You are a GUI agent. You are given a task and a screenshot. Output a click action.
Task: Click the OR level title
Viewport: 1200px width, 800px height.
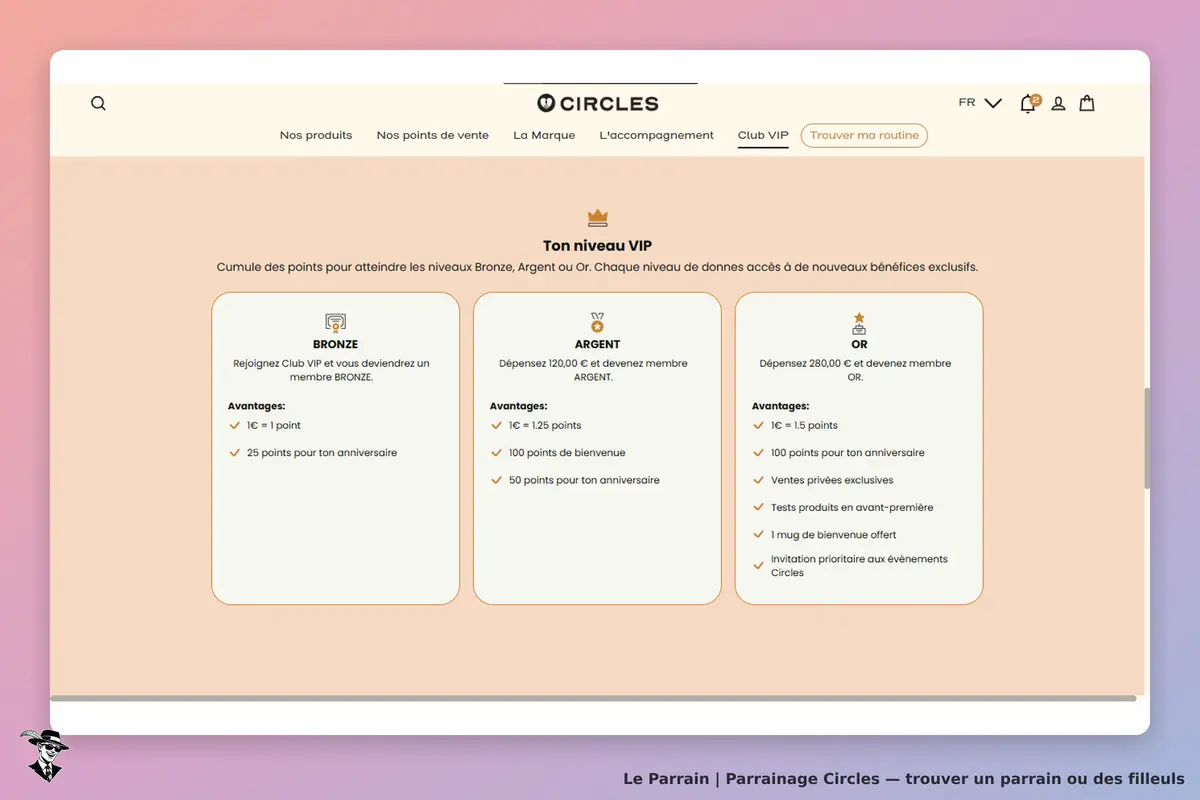tap(859, 345)
